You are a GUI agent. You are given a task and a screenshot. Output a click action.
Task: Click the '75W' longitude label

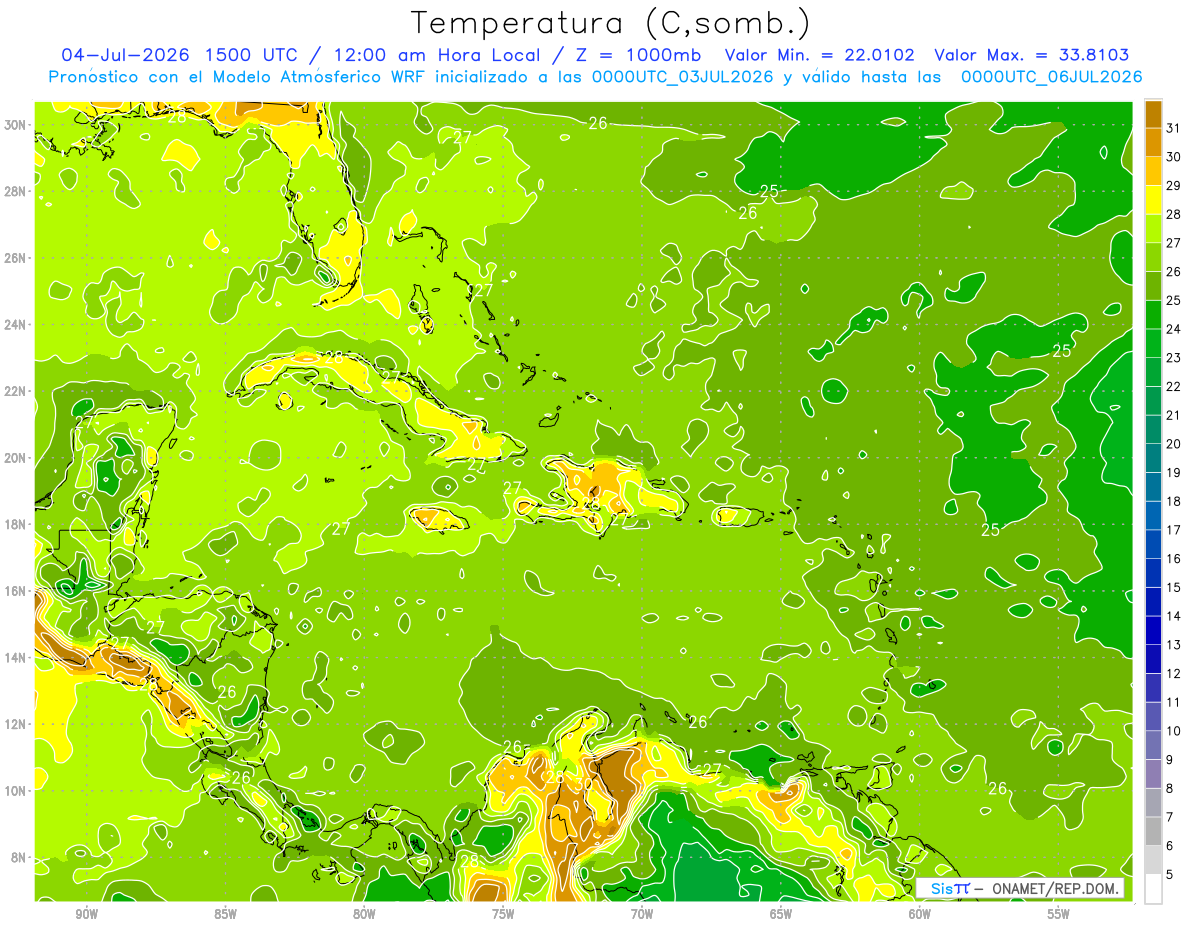coord(503,914)
